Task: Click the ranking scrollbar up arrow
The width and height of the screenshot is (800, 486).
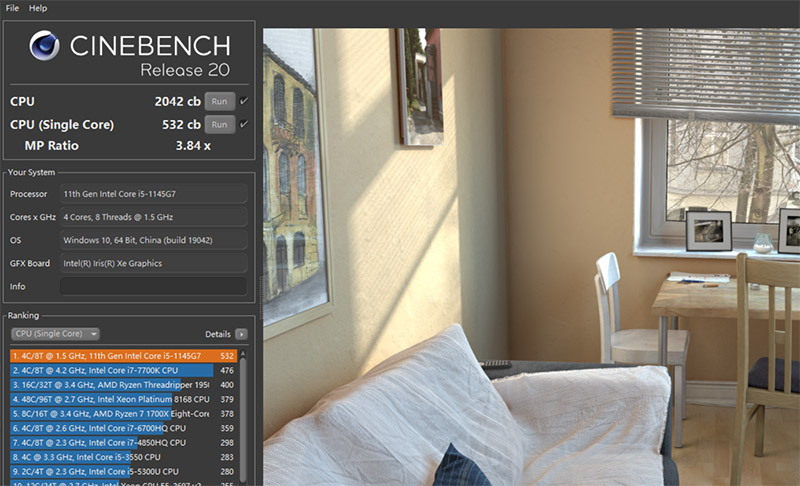Action: (243, 353)
